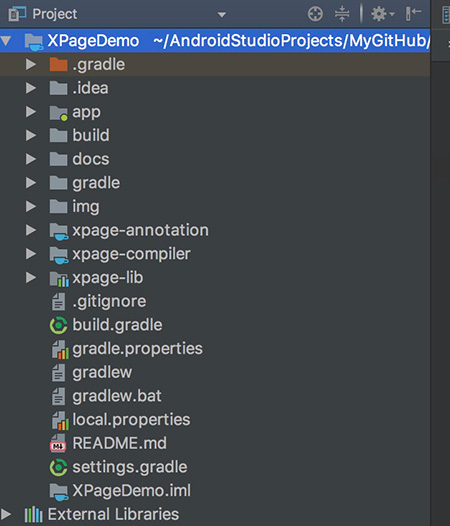Click the docs folder icon
This screenshot has width=450, height=526.
58,159
